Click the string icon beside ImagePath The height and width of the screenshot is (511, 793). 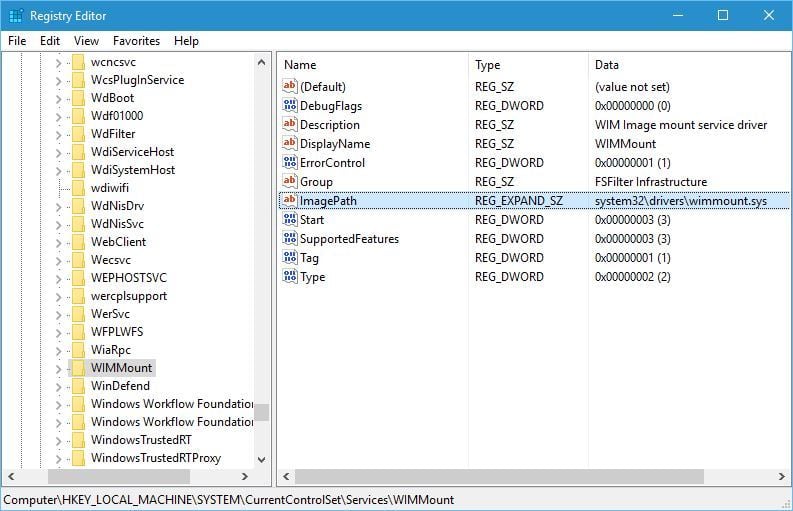289,200
